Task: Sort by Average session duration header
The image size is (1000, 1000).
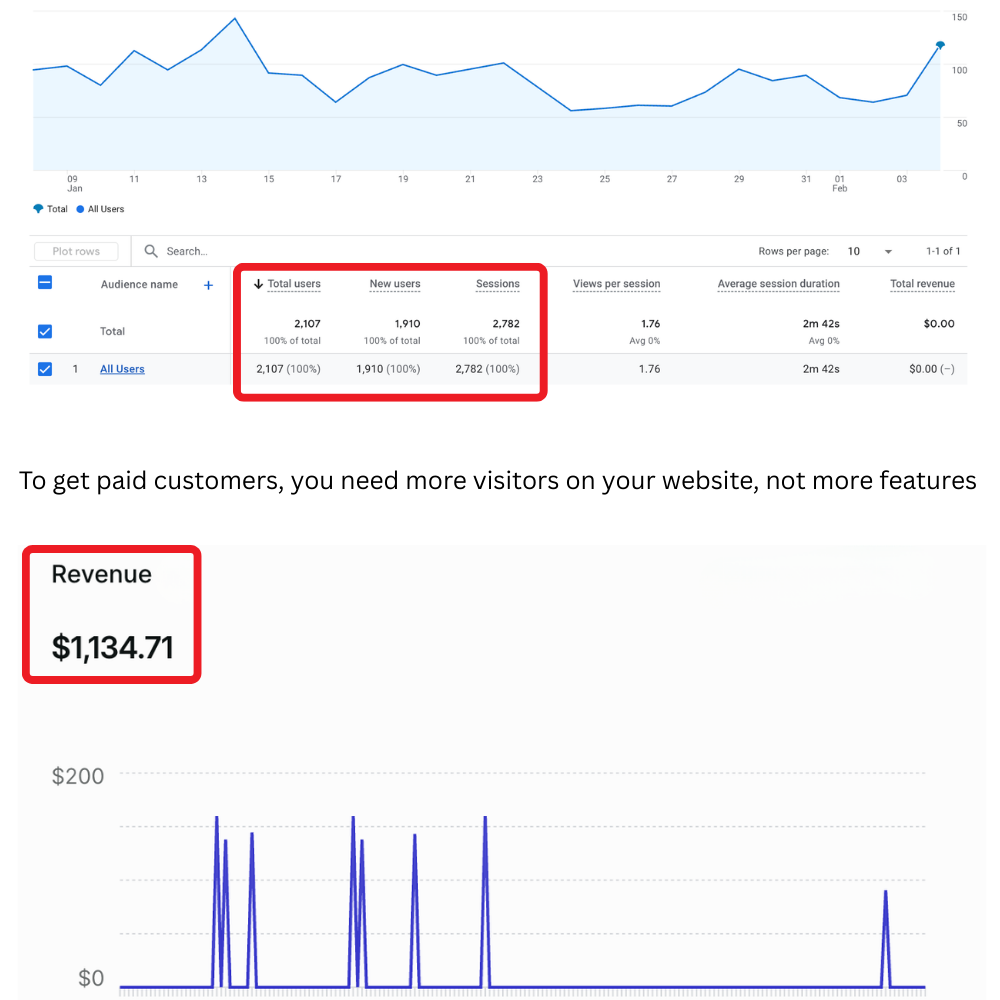Action: 778,284
